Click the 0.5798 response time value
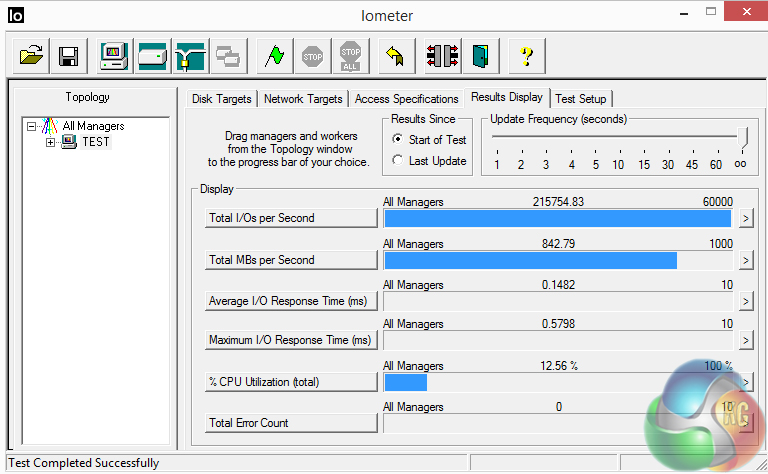Image resolution: width=768 pixels, height=474 pixels. pos(558,324)
